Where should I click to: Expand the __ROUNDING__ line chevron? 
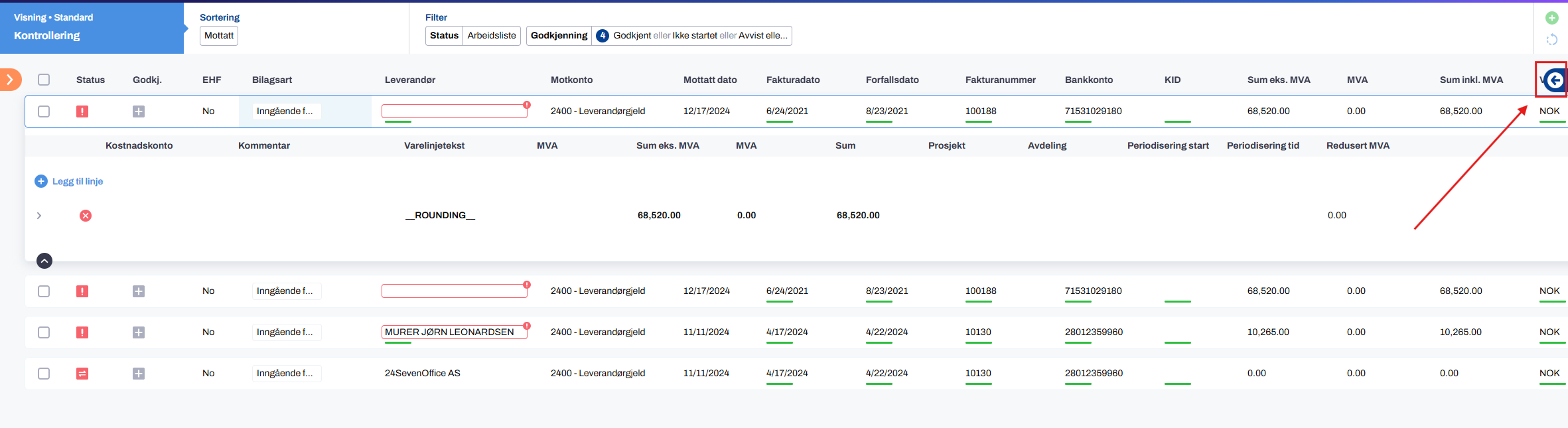(39, 216)
